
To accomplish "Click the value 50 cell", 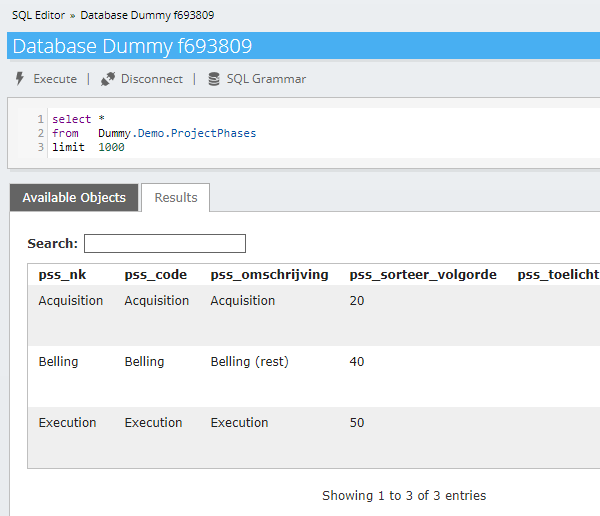I will tap(357, 423).
